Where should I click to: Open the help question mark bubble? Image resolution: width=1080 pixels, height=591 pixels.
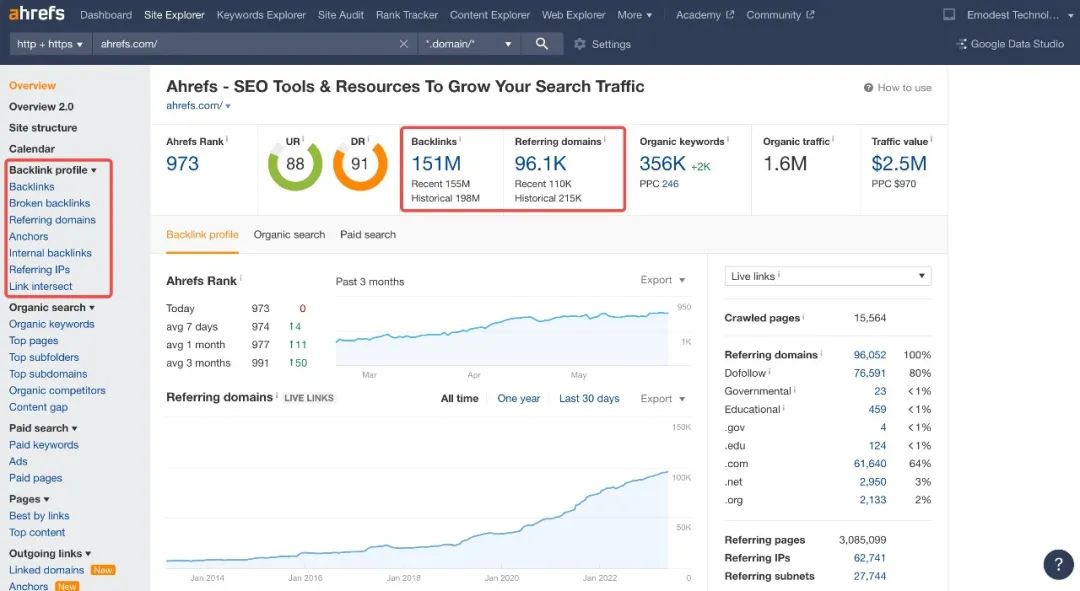coord(1058,564)
